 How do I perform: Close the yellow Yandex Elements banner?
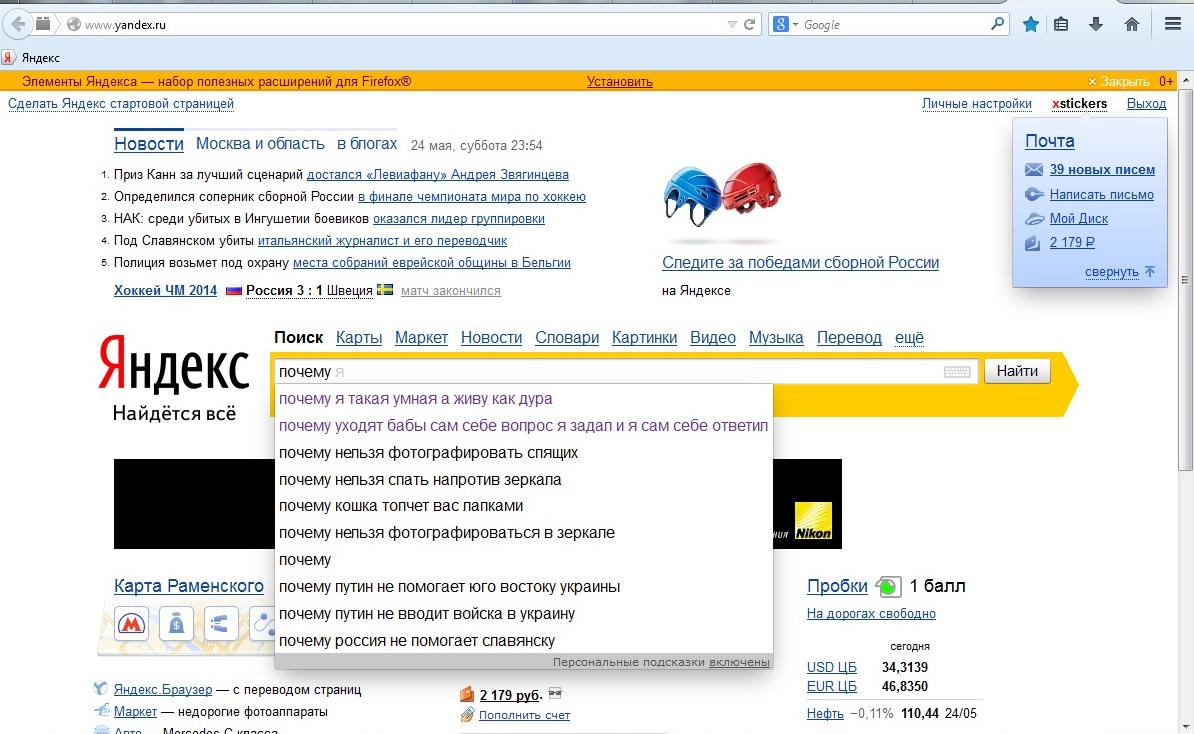1119,81
